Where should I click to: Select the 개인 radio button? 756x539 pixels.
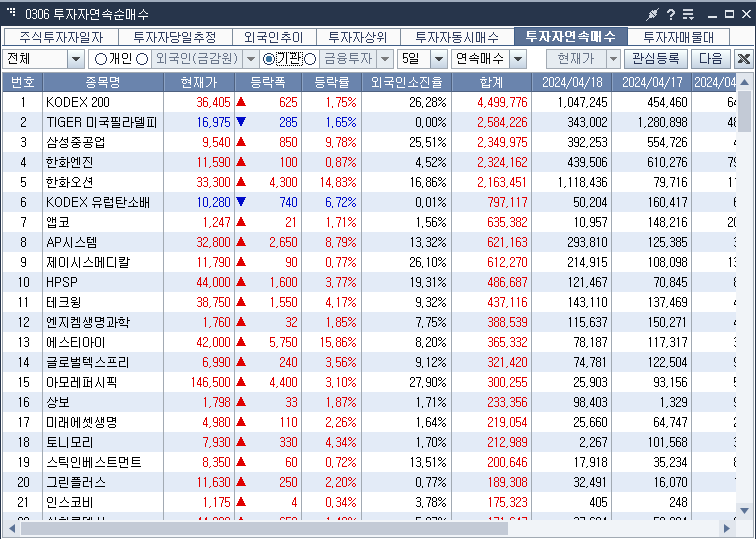point(100,59)
